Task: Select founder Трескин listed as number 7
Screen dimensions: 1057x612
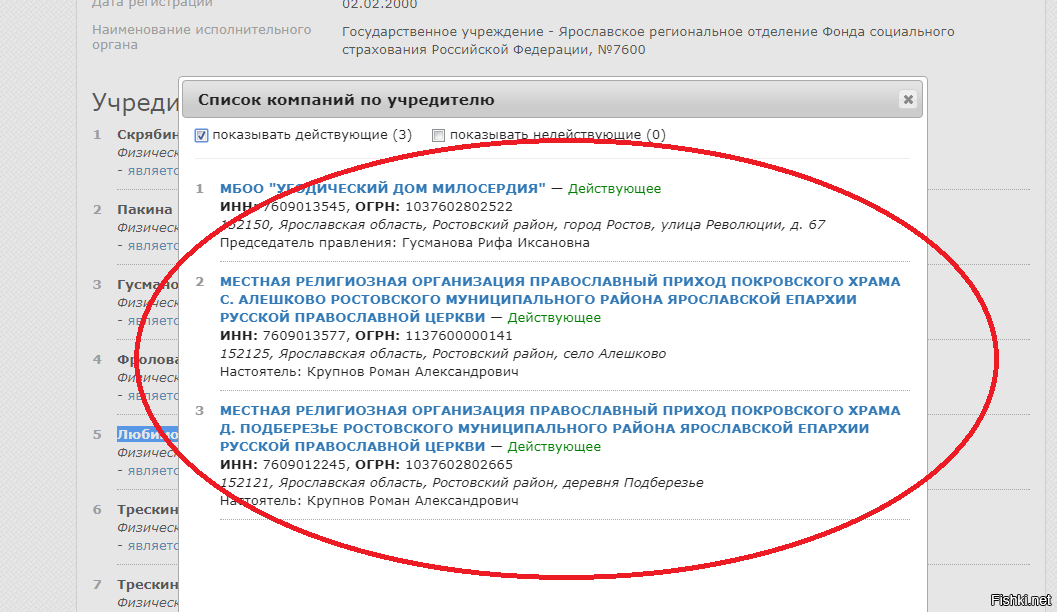Action: (x=147, y=585)
